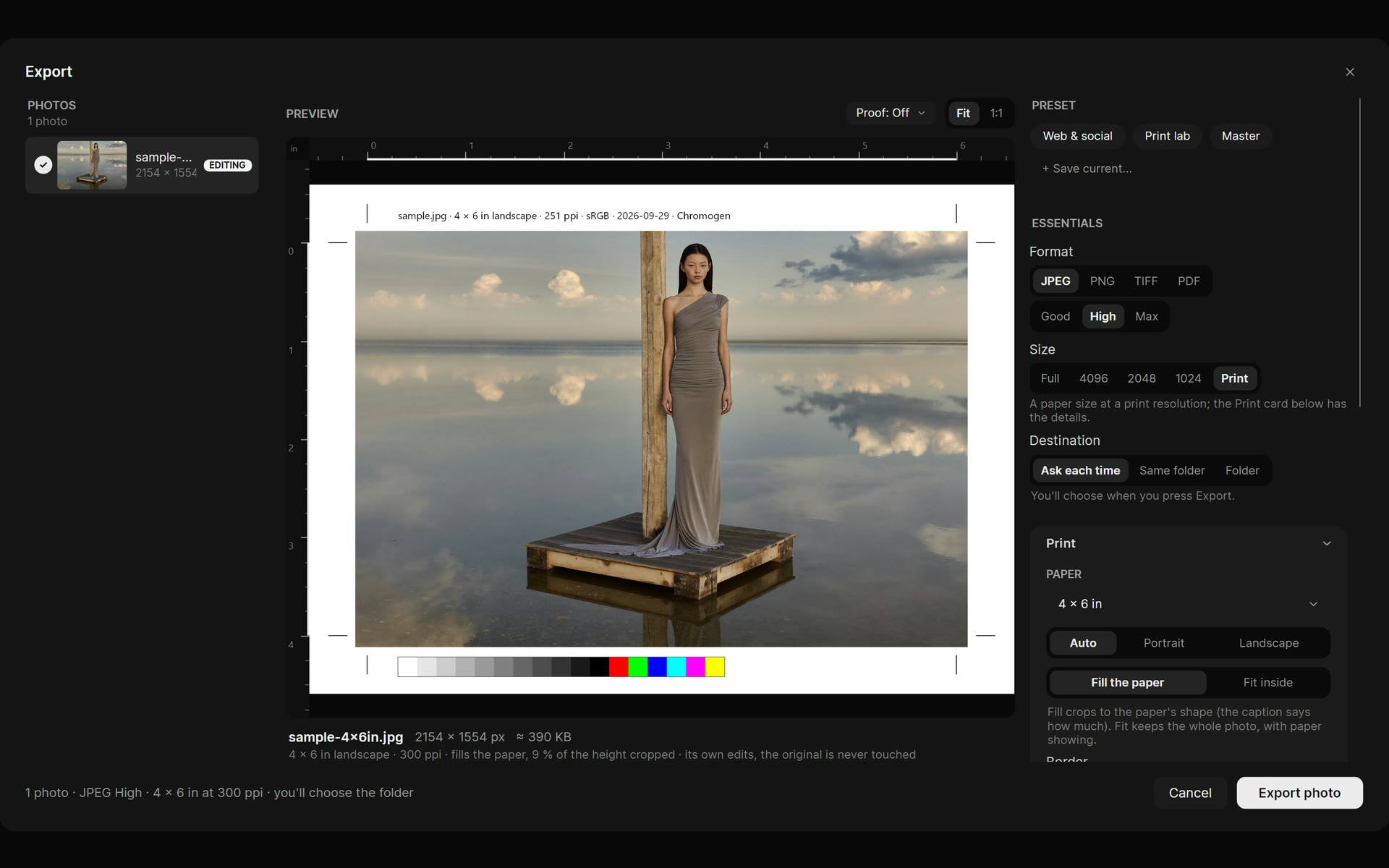Apply the Web & social preset
This screenshot has height=868, width=1389.
click(1077, 136)
